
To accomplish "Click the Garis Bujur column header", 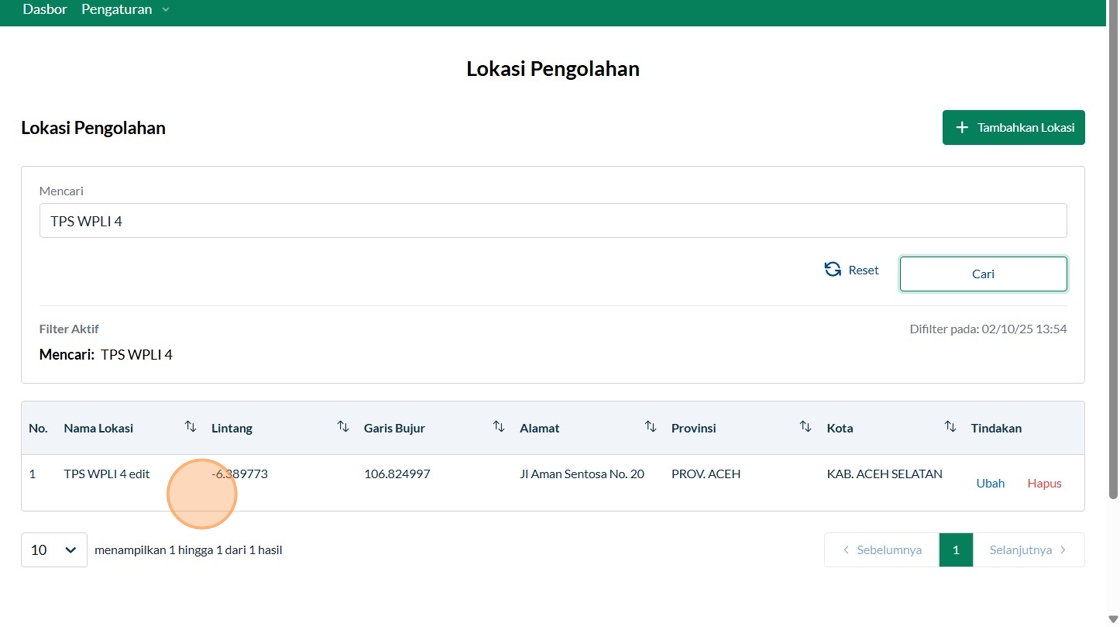I will 394,428.
